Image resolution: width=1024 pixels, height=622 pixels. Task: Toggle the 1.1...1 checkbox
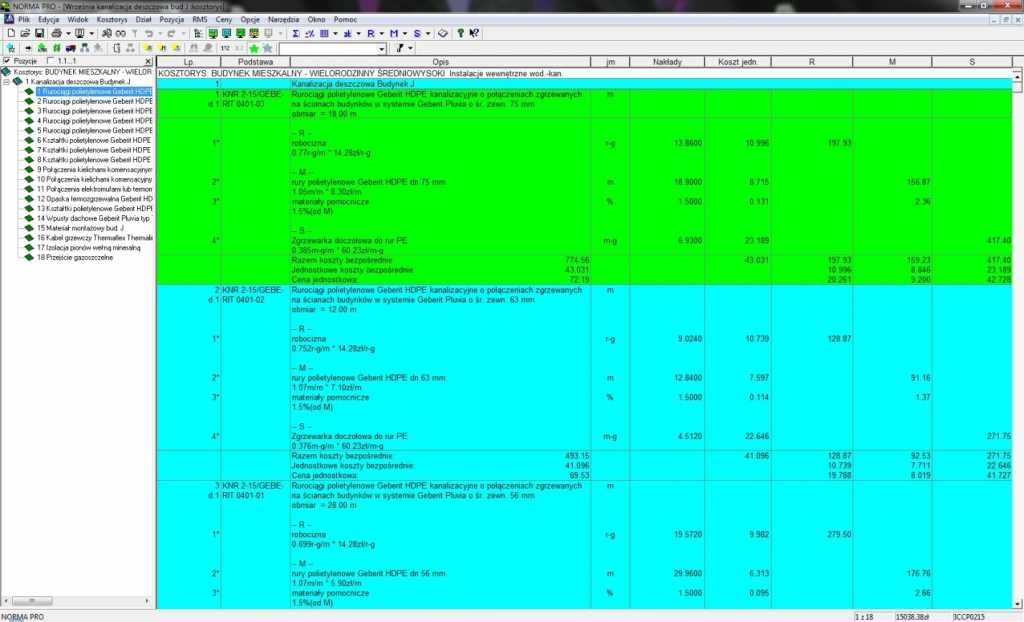click(51, 61)
